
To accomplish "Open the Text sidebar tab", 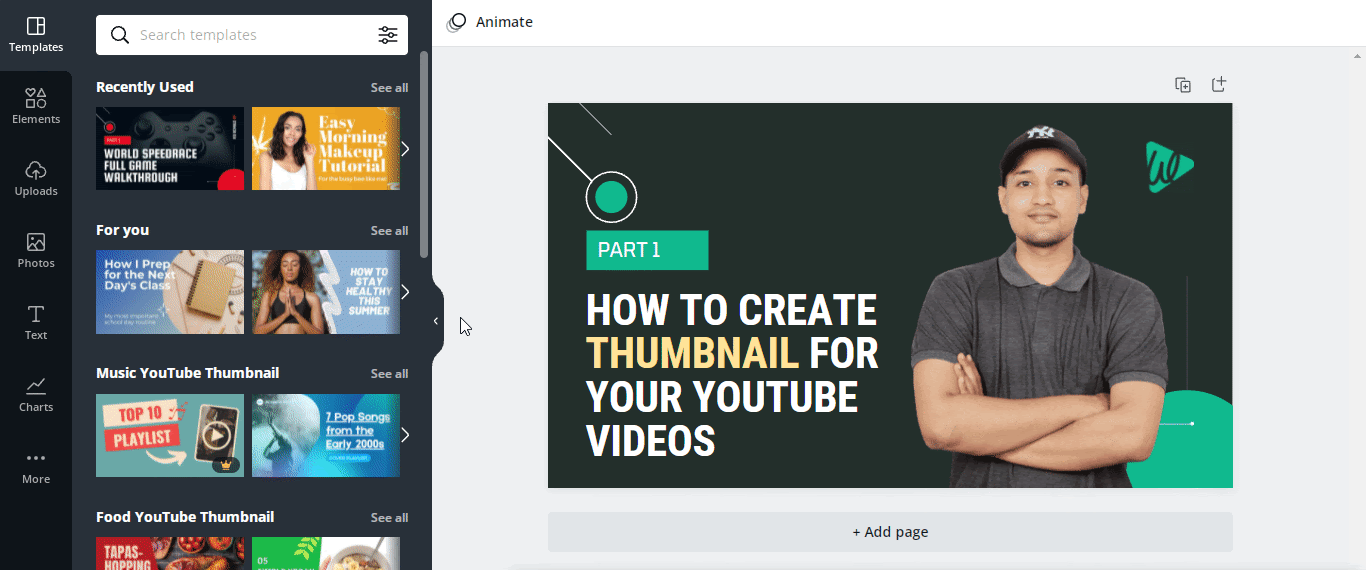I will coord(36,323).
